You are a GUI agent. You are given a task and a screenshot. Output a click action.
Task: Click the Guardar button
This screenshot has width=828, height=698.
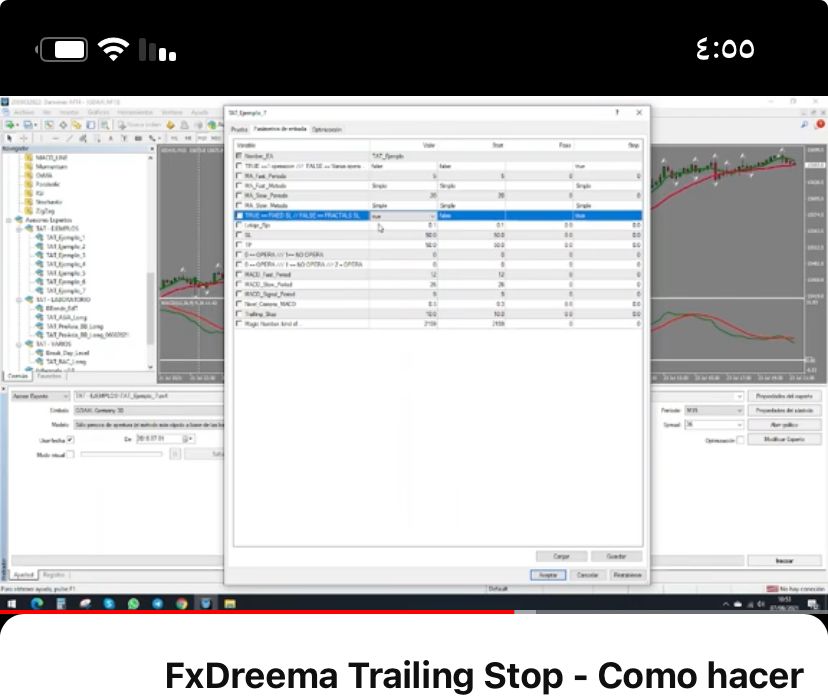click(x=616, y=556)
